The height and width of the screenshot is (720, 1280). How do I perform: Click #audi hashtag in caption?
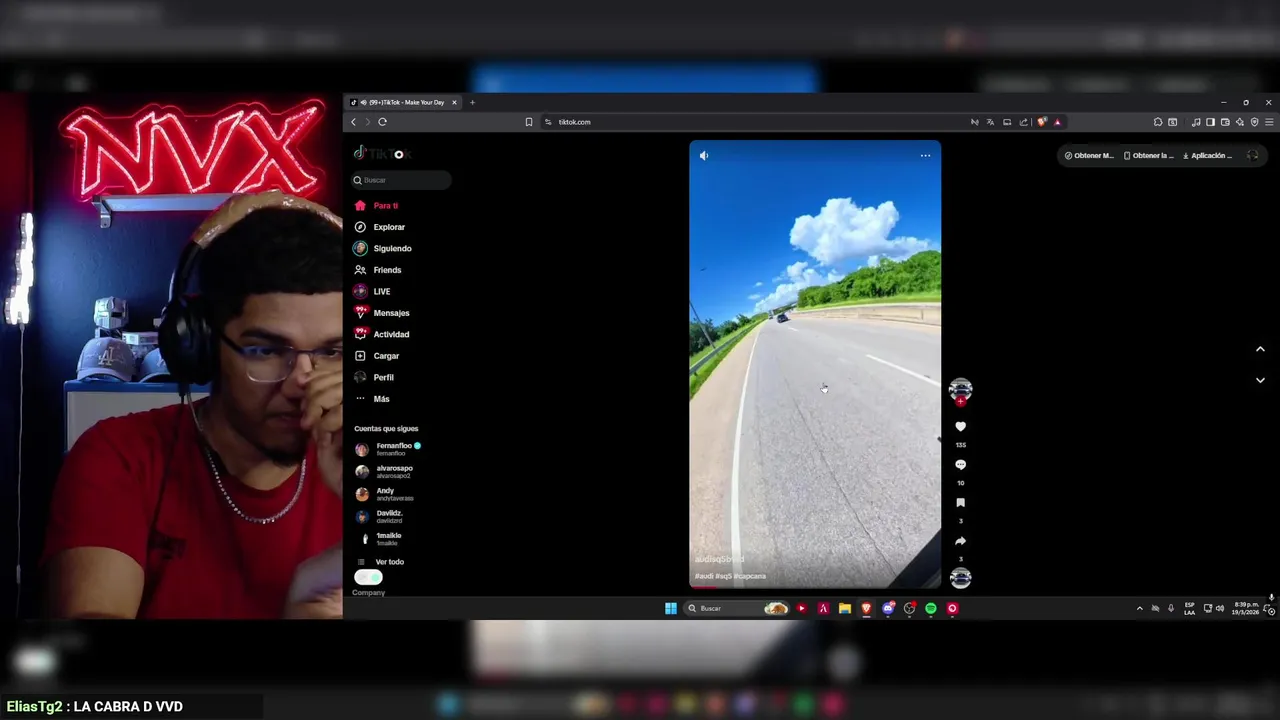tap(704, 576)
